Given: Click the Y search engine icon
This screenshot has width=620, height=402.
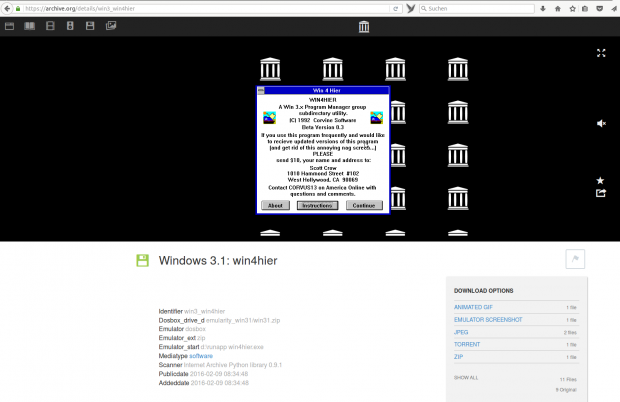Looking at the screenshot, I should 411,8.
